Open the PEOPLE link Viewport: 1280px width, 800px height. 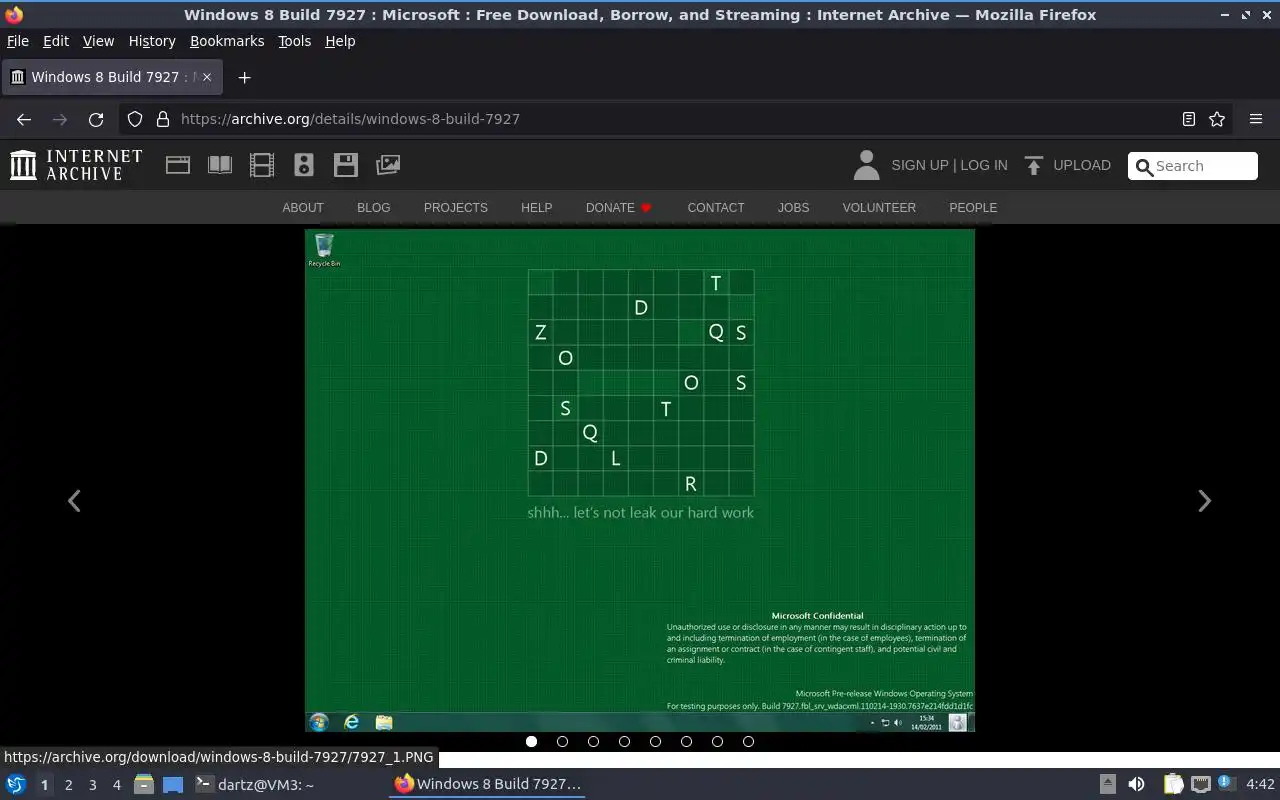tap(973, 207)
